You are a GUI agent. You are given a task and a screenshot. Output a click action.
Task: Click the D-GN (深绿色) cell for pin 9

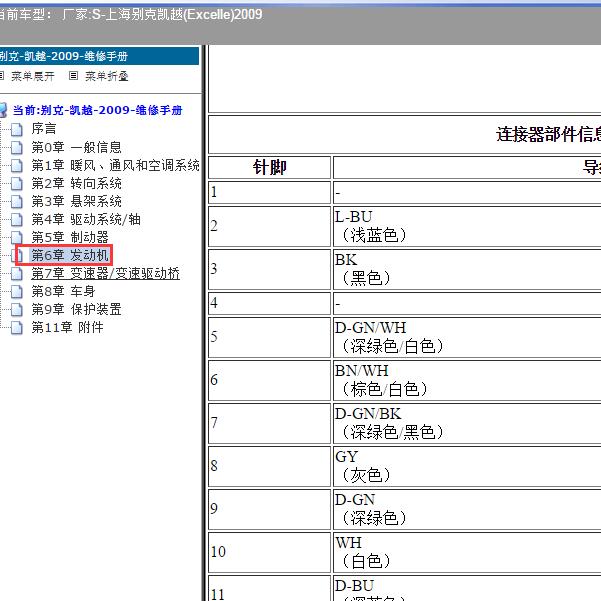tap(467, 509)
